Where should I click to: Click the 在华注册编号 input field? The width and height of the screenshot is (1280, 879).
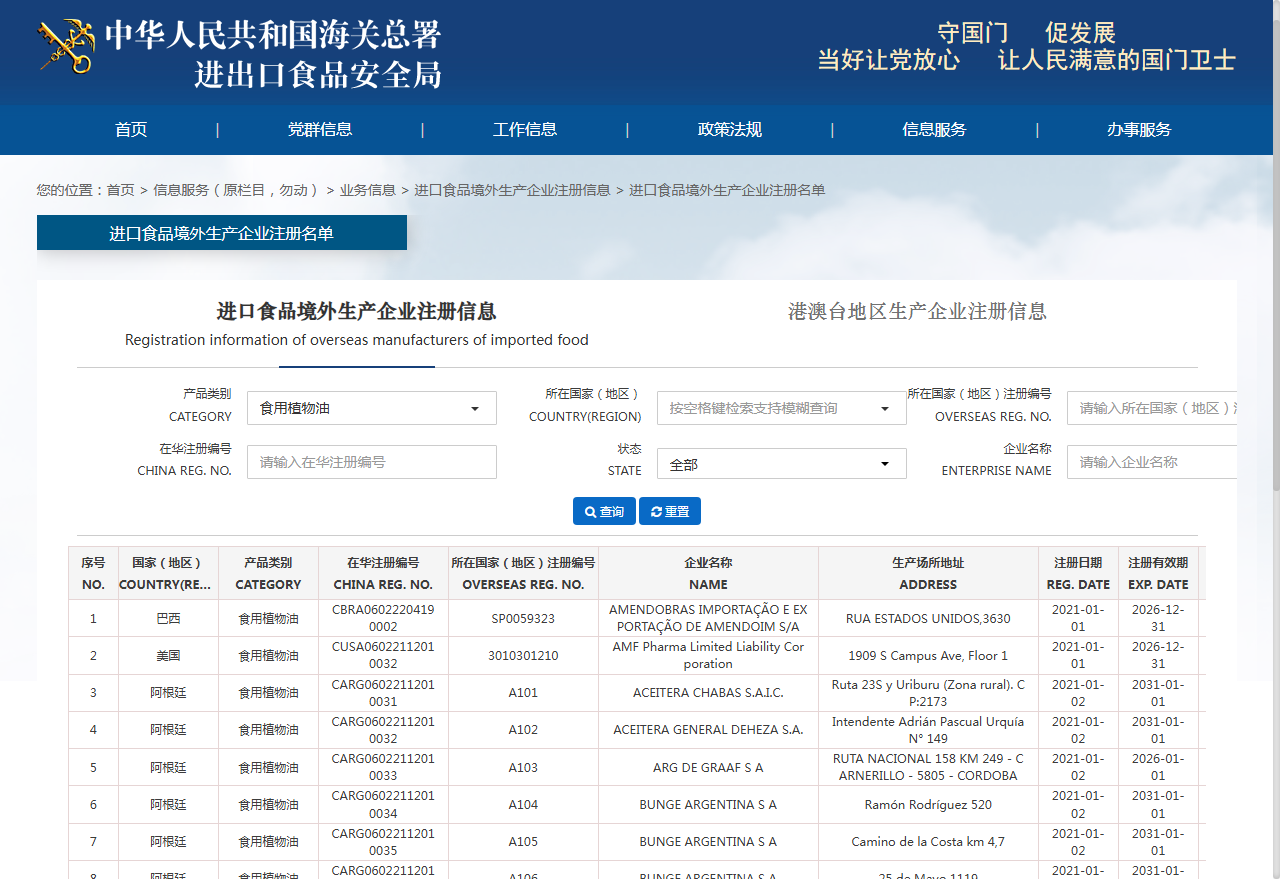371,462
